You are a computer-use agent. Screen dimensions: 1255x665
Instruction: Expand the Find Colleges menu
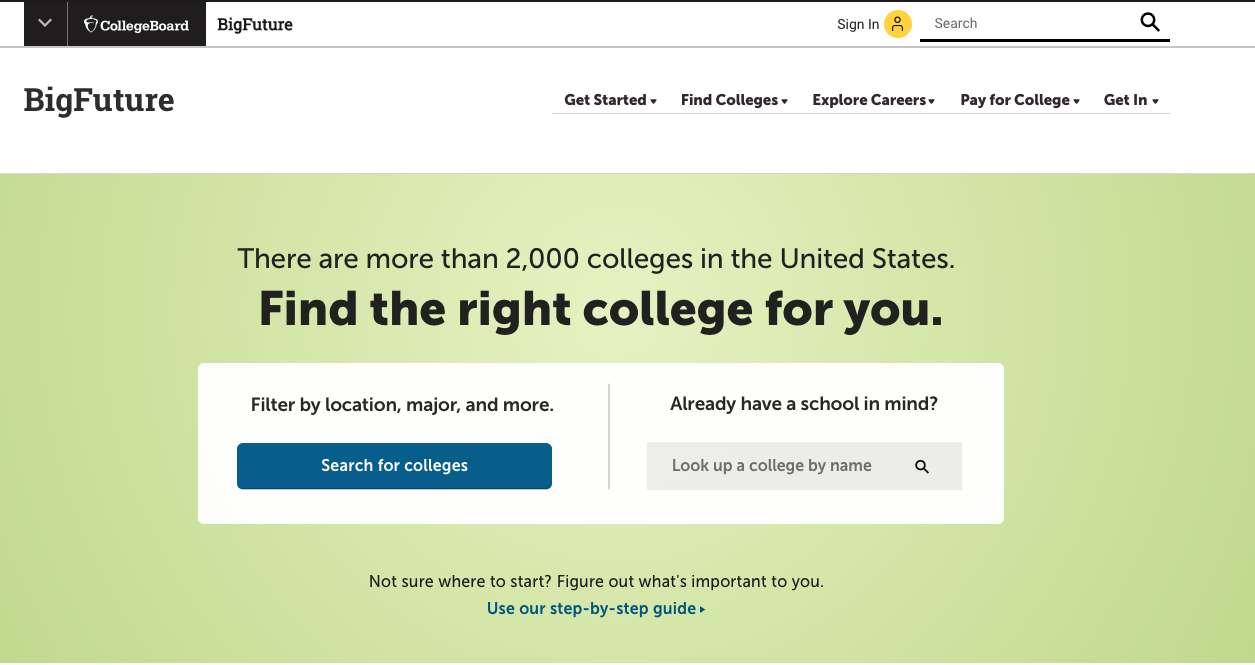pyautogui.click(x=734, y=100)
